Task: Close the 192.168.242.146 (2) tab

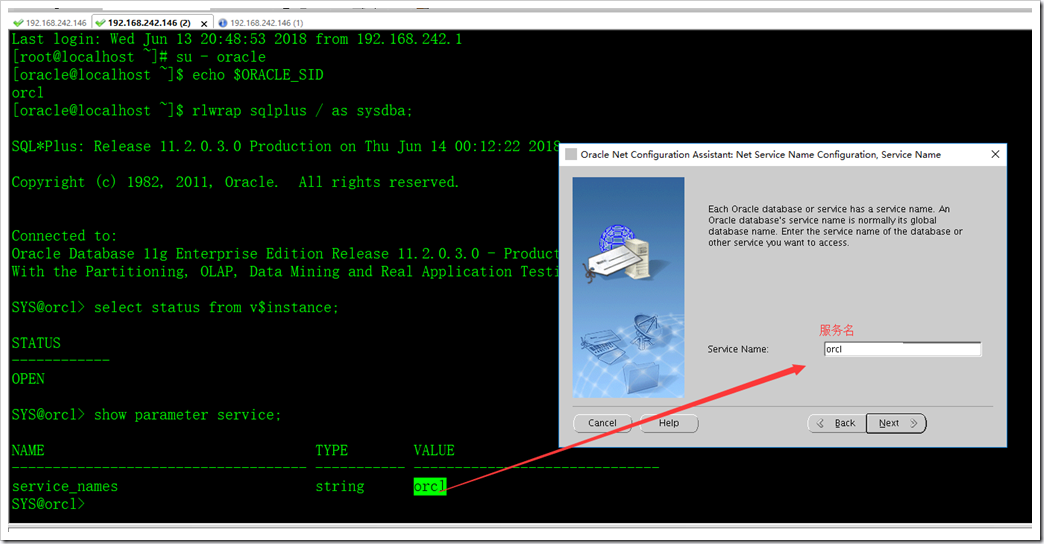Action: click(204, 23)
